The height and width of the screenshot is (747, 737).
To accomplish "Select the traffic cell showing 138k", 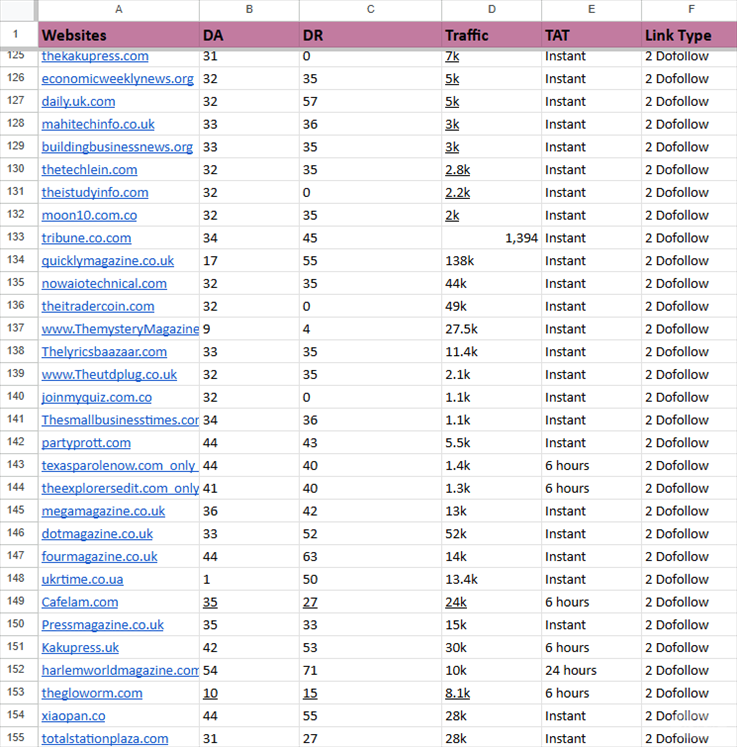I will tap(492, 261).
